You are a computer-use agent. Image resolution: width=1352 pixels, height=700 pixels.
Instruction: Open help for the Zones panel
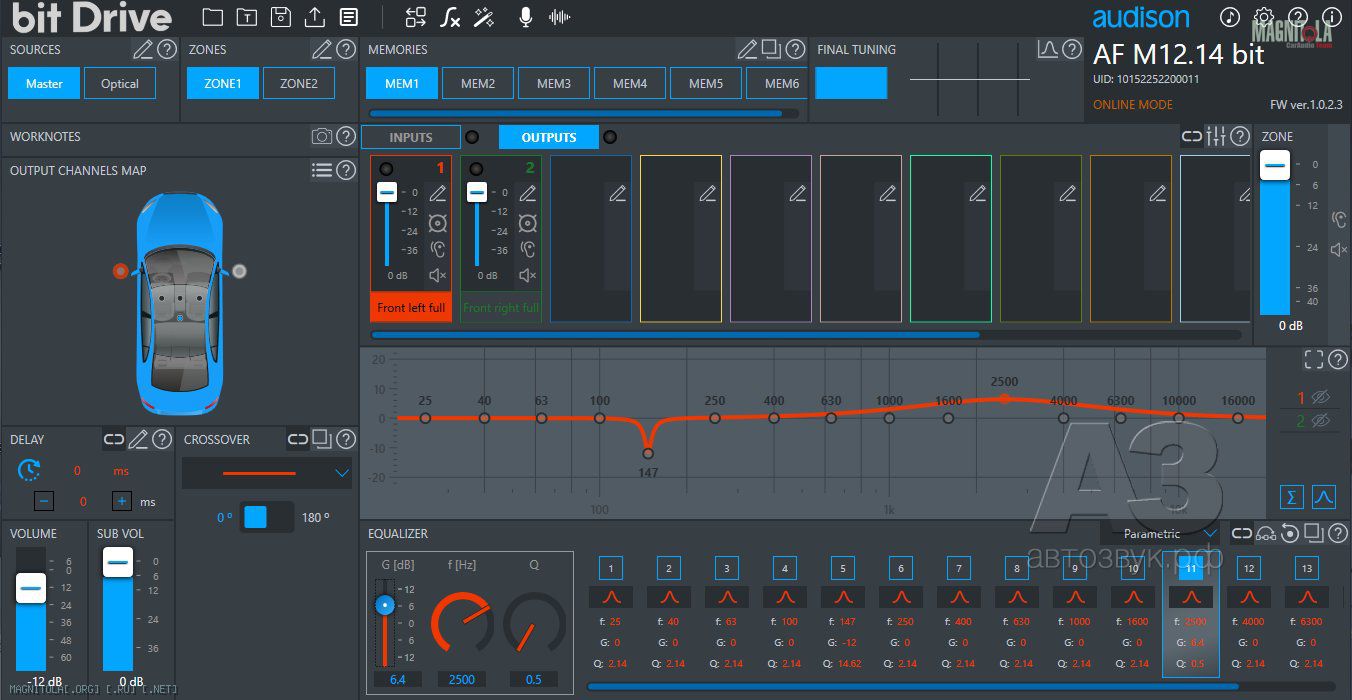(x=346, y=49)
